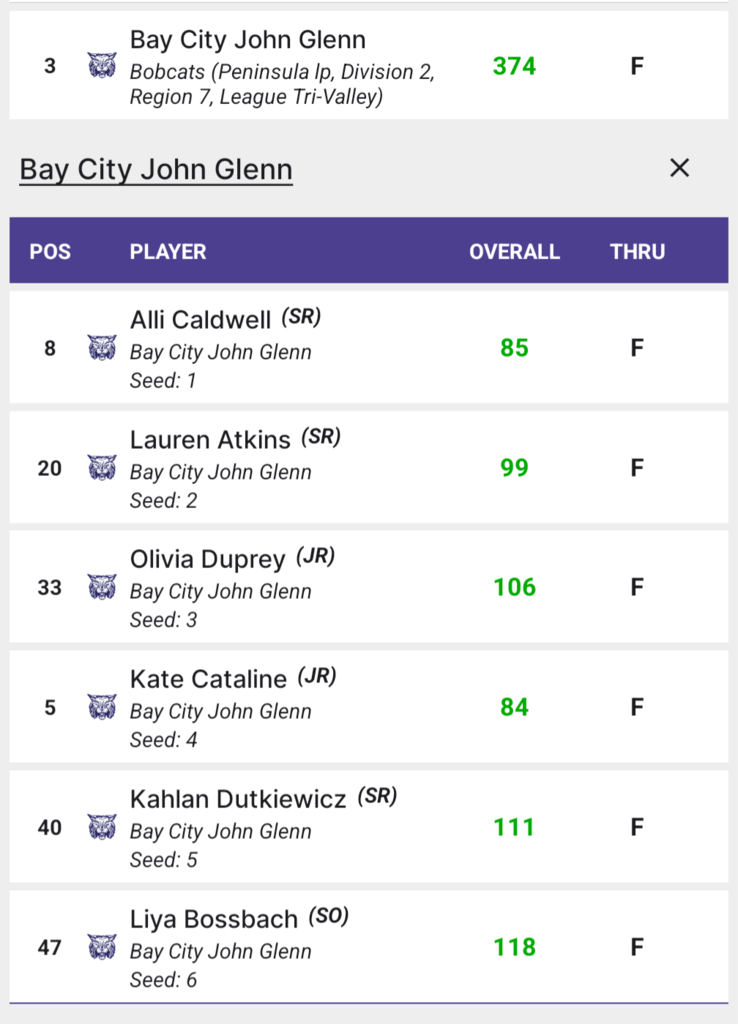Select Liya Bossbach's score of 118
This screenshot has height=1024, width=738.
coord(514,947)
